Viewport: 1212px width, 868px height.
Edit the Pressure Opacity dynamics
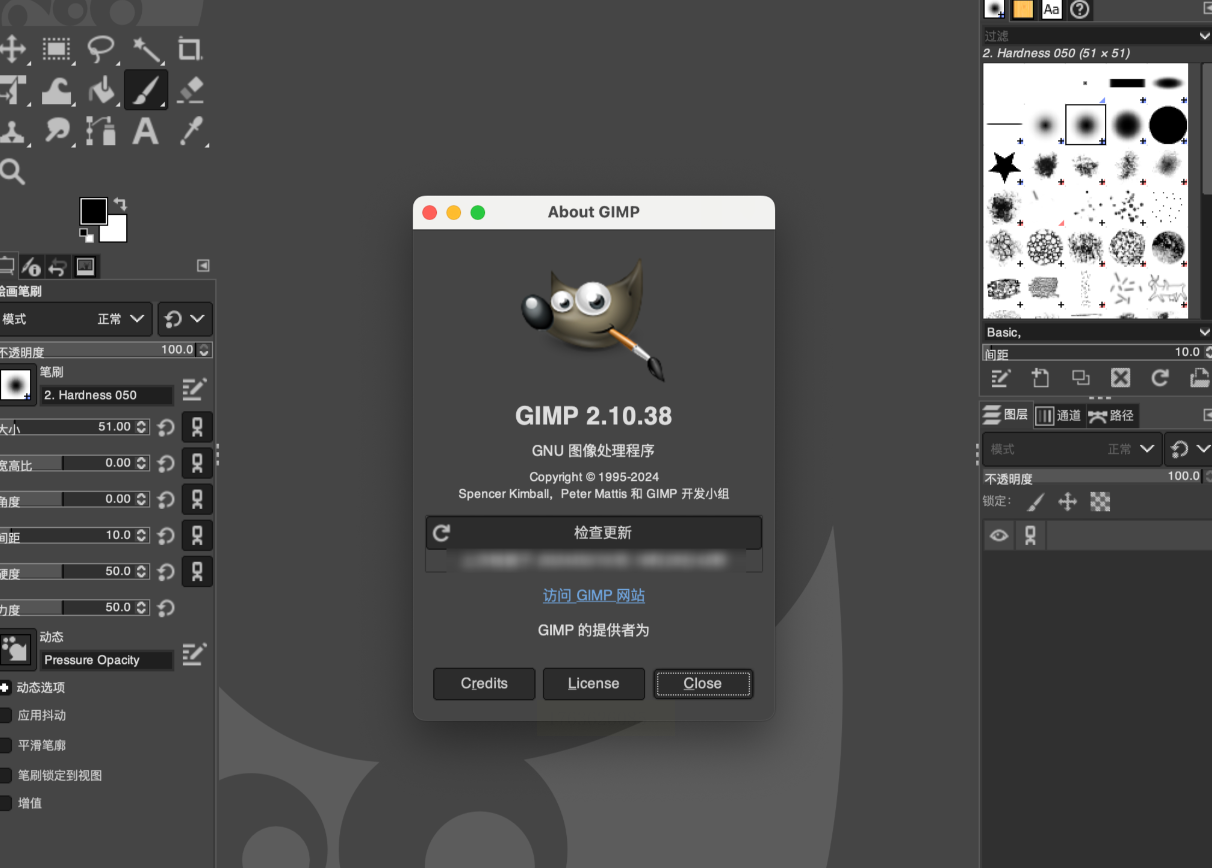pos(194,654)
